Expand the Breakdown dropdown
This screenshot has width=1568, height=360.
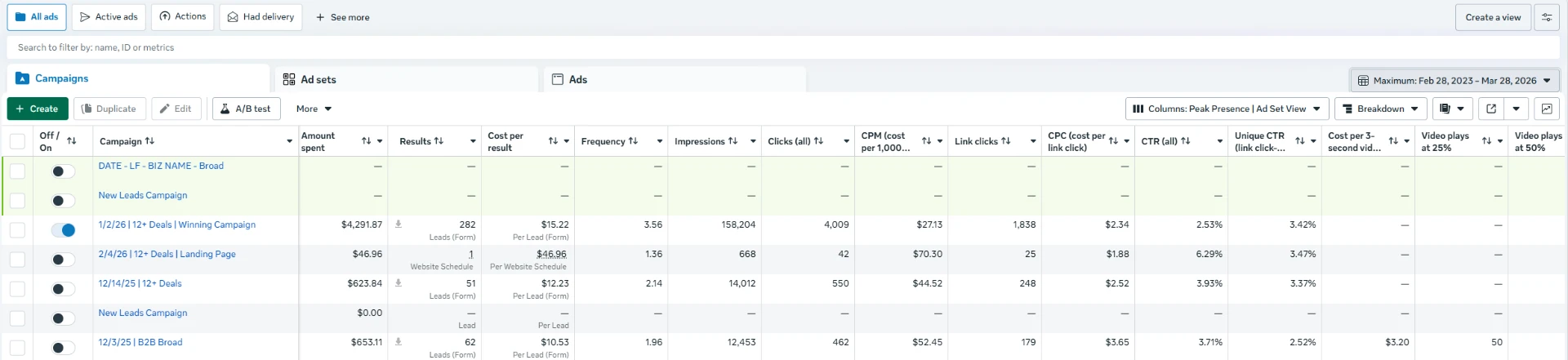1381,109
